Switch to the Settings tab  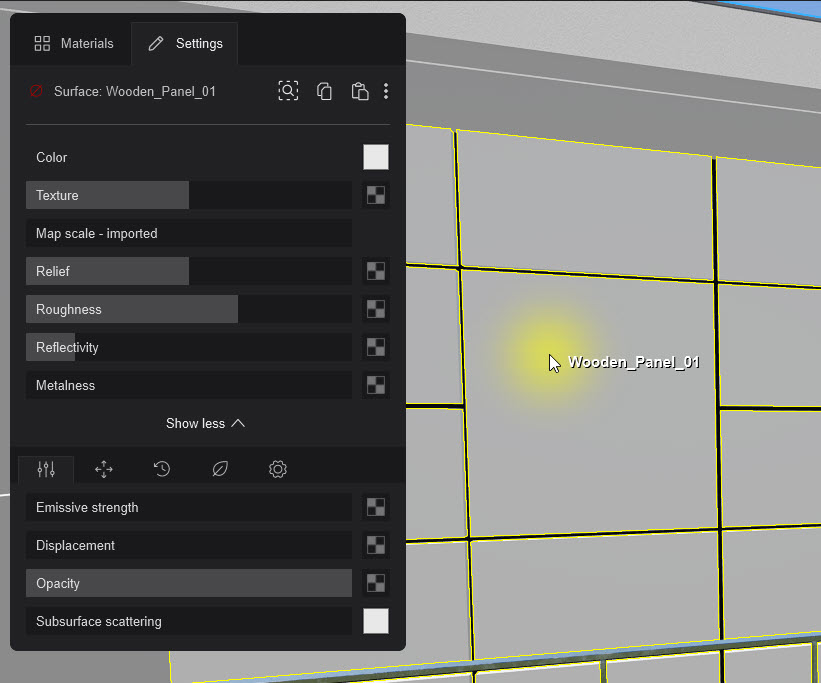click(185, 44)
